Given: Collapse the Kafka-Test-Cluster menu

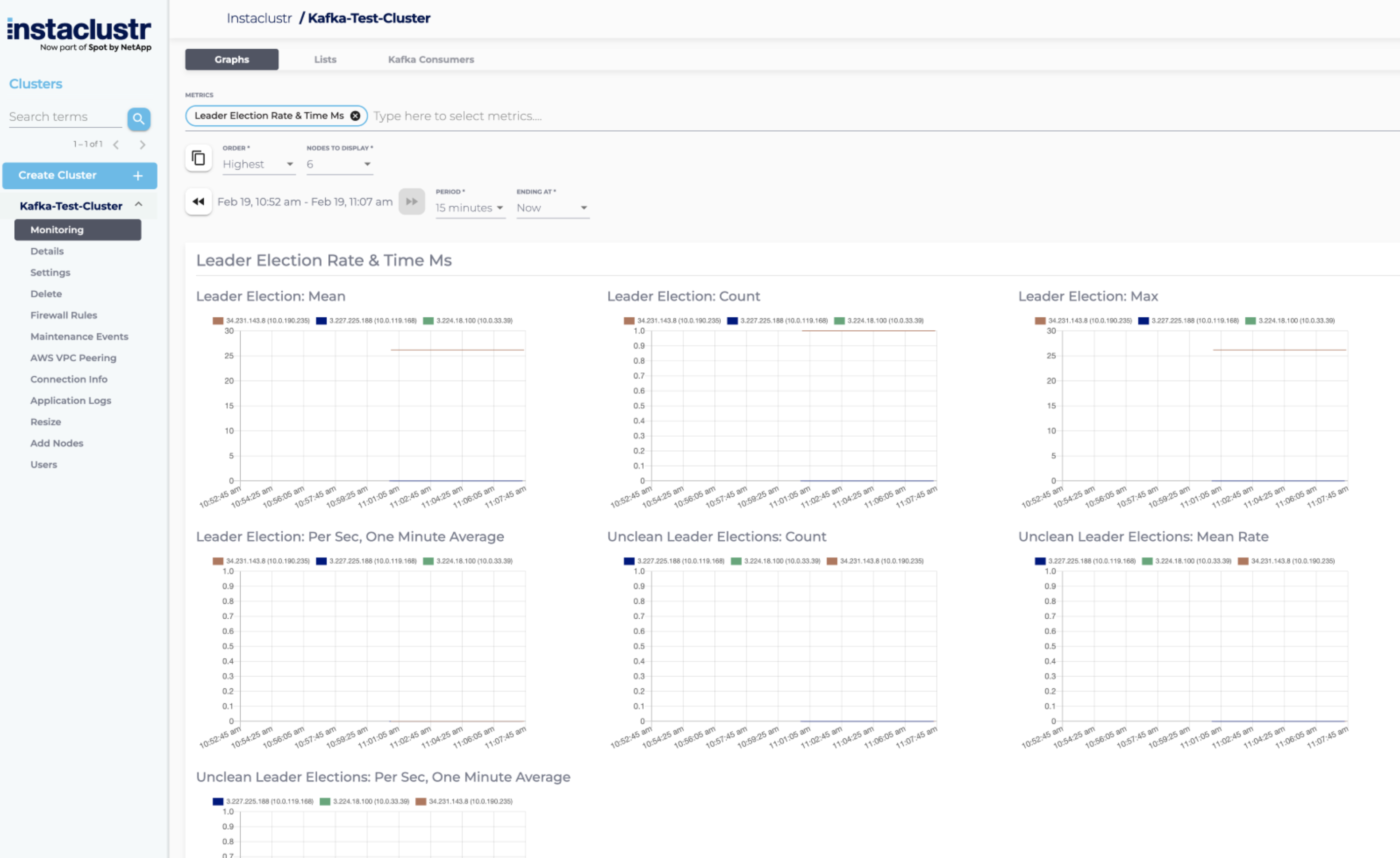Looking at the screenshot, I should [x=139, y=205].
